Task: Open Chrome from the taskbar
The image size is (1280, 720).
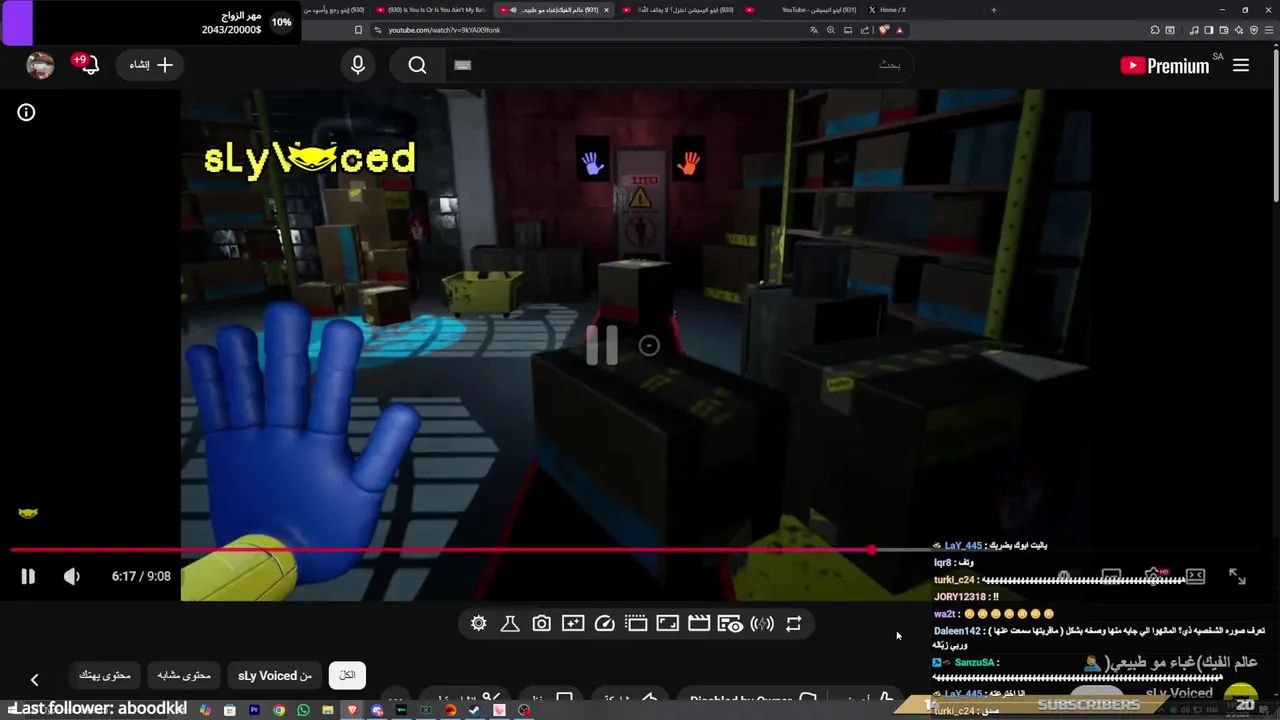Action: (279, 710)
